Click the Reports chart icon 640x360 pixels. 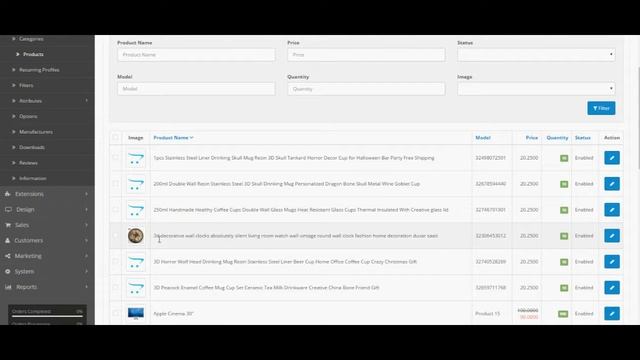tap(8, 287)
